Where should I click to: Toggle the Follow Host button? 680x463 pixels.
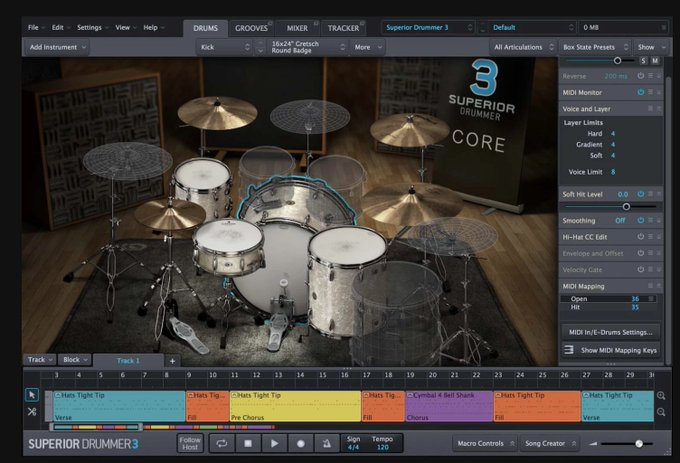190,443
